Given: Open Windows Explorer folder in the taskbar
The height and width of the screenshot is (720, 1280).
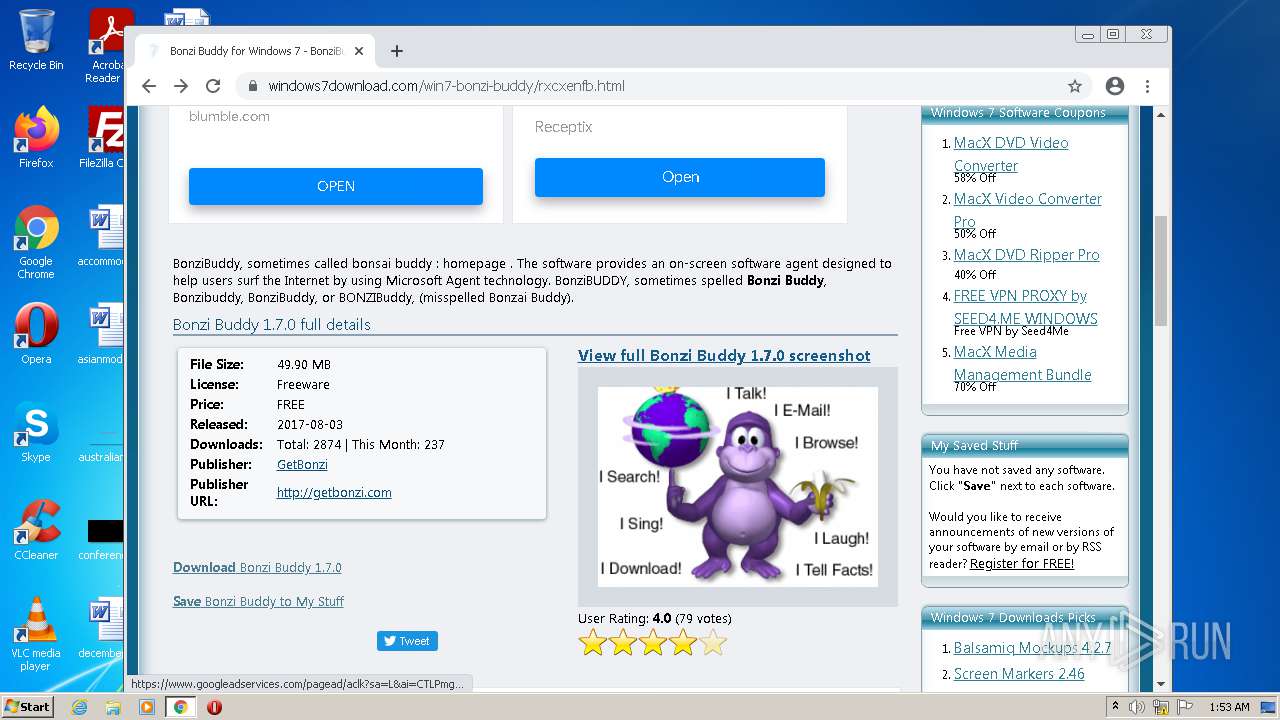Looking at the screenshot, I should pyautogui.click(x=113, y=707).
